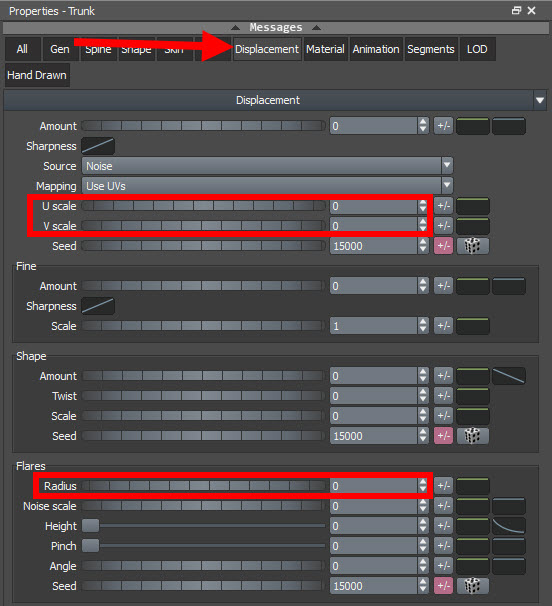Viewport: 552px width, 606px height.
Task: Step the Displacement Seed value spinner
Action: [423, 246]
